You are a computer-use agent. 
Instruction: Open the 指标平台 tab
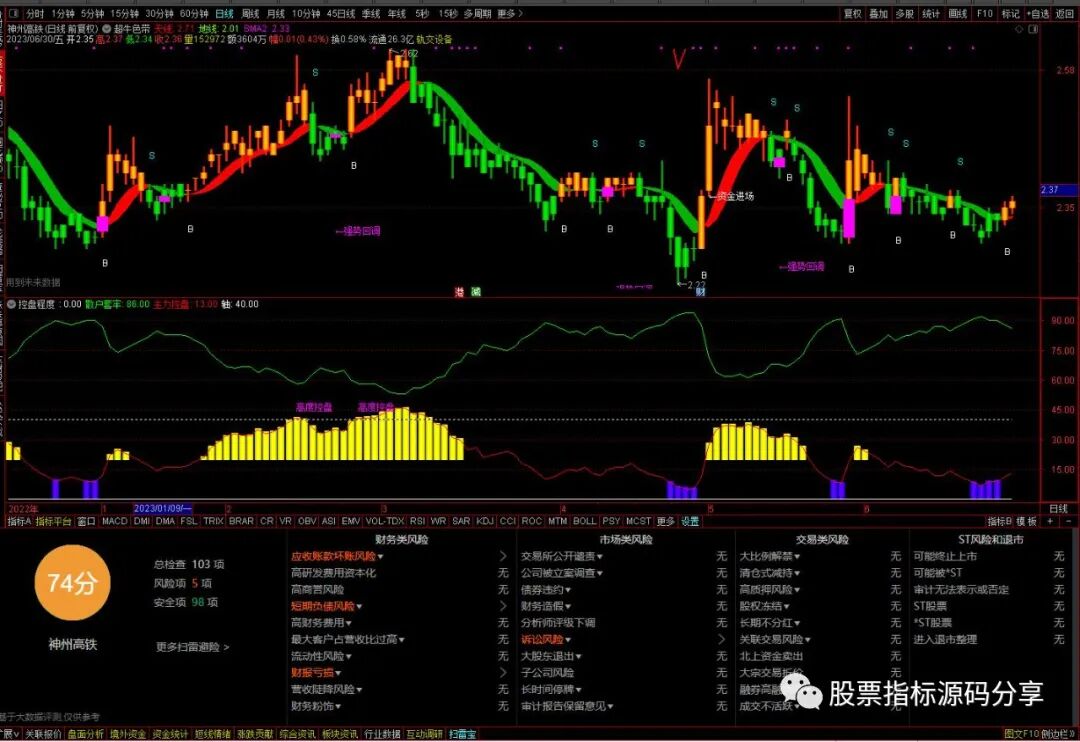[x=54, y=522]
